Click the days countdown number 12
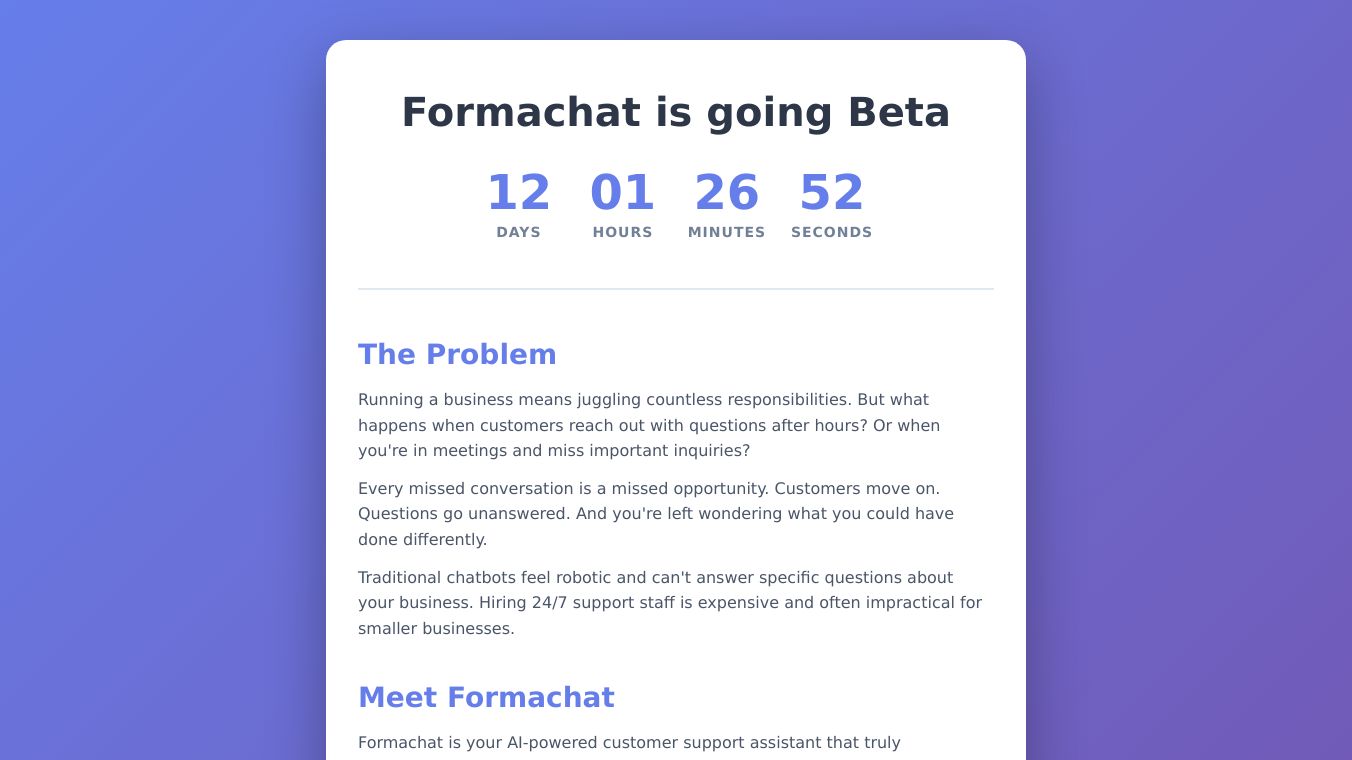Viewport: 1352px width, 760px height. pyautogui.click(x=518, y=193)
